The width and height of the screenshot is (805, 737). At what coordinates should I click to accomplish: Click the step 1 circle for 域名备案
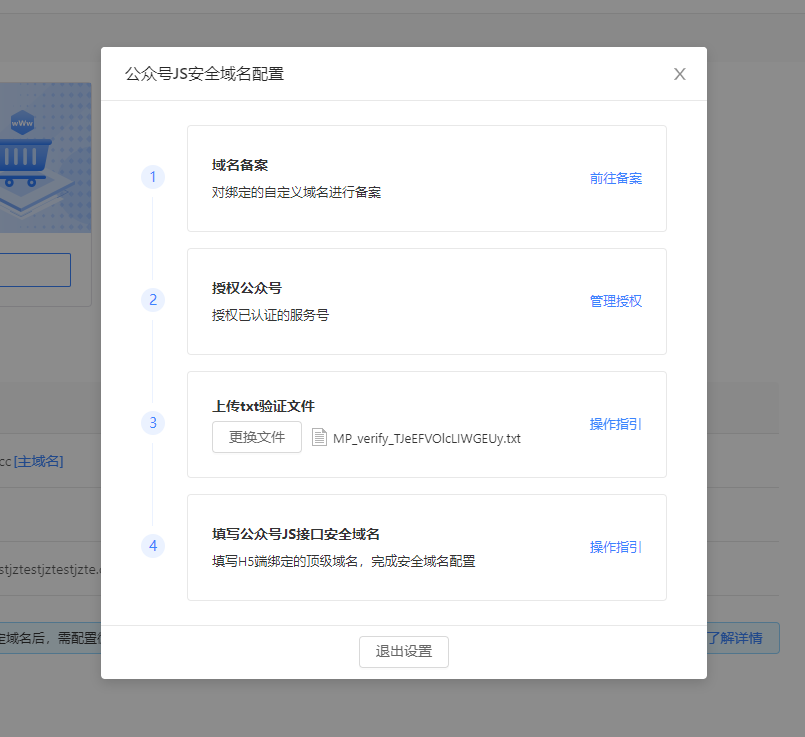153,177
